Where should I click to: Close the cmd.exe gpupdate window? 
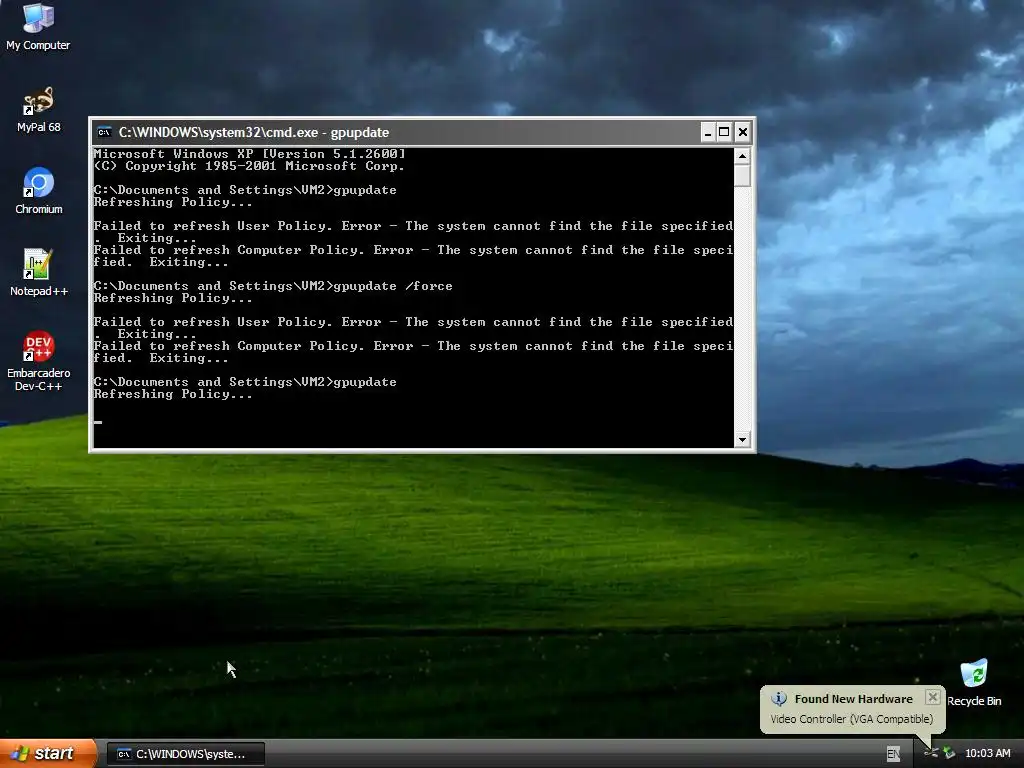pos(743,133)
